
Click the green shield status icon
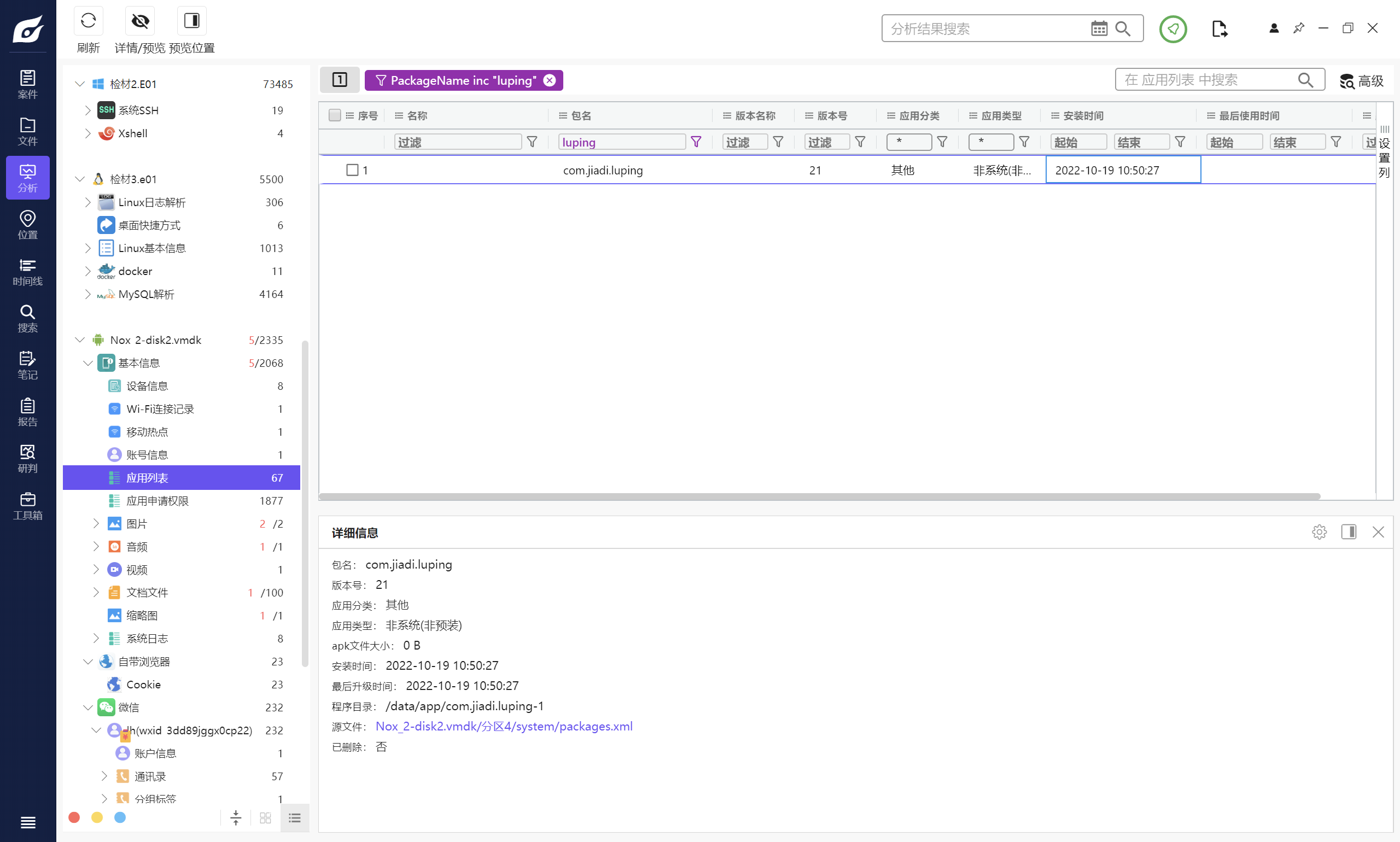[1172, 28]
